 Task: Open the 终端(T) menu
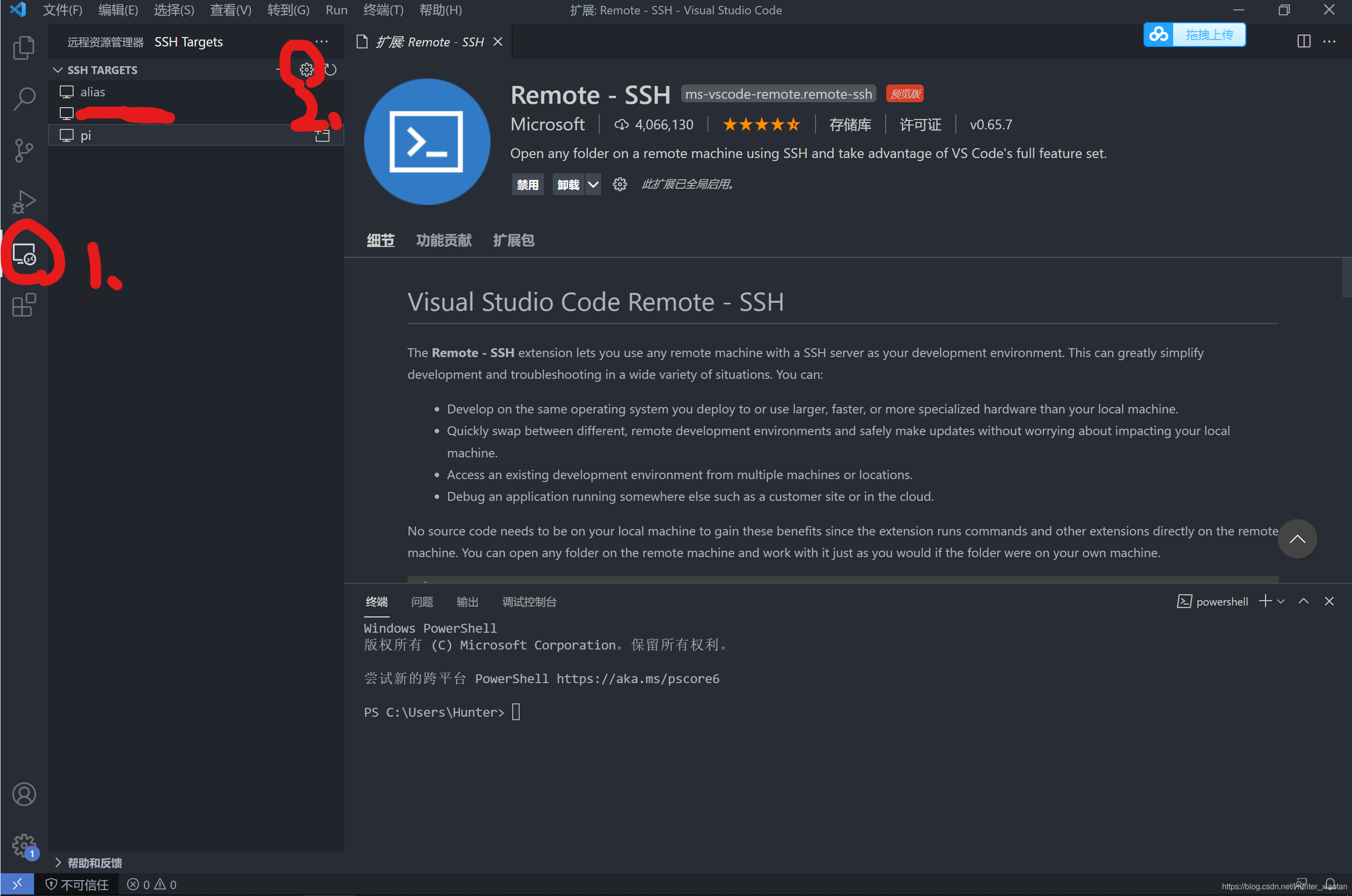point(383,10)
